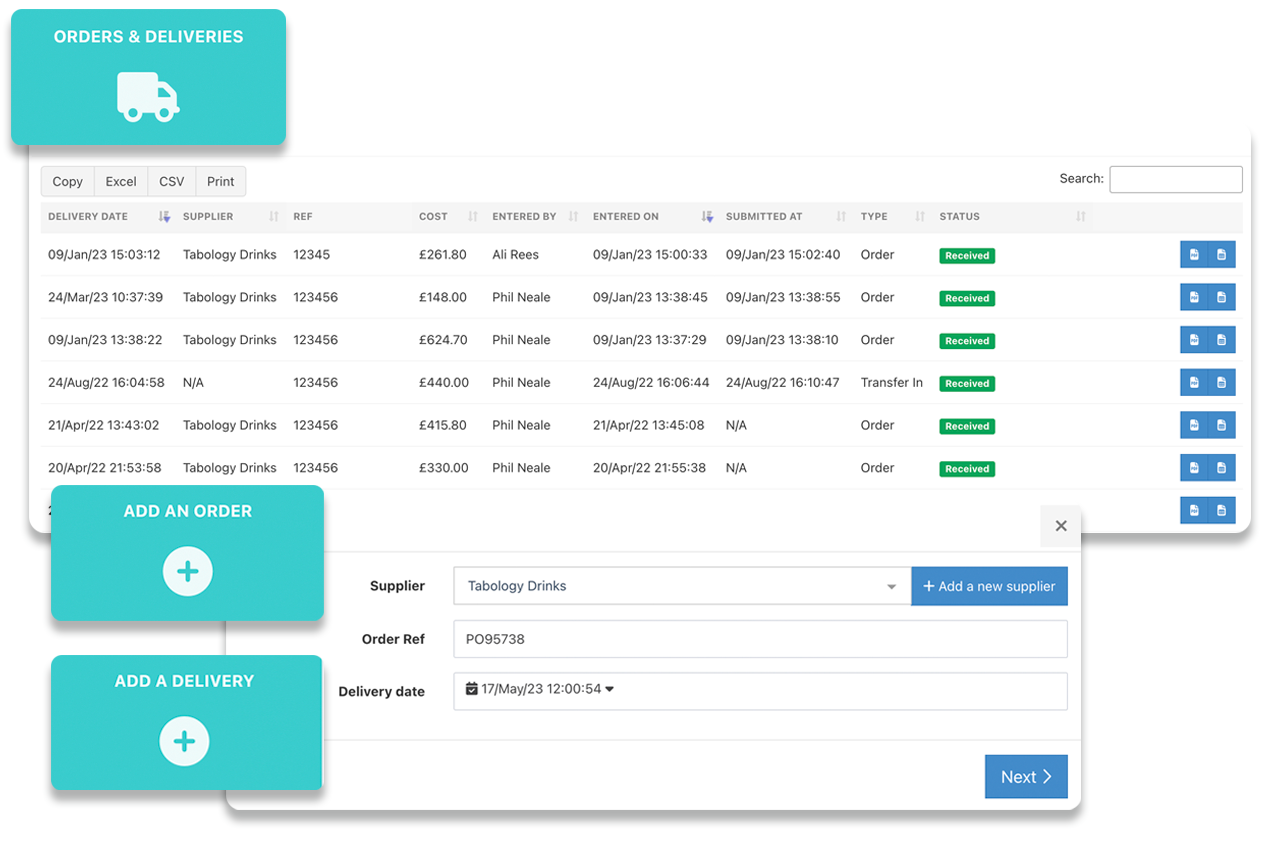Toggle sorting on the Entered On column
This screenshot has width=1280, height=855.
(x=707, y=216)
